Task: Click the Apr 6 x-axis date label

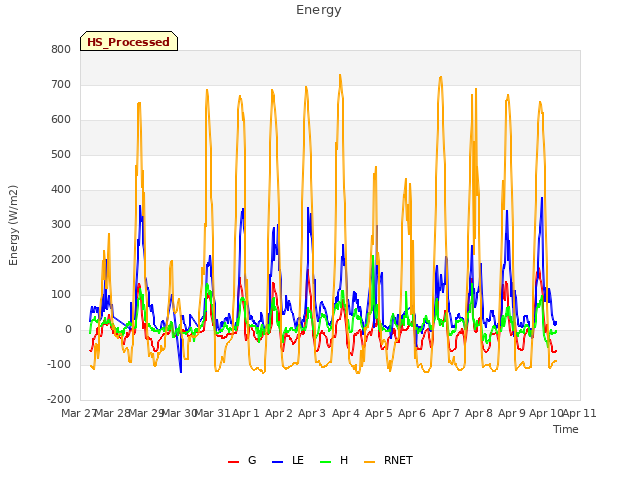Action: pyautogui.click(x=412, y=413)
